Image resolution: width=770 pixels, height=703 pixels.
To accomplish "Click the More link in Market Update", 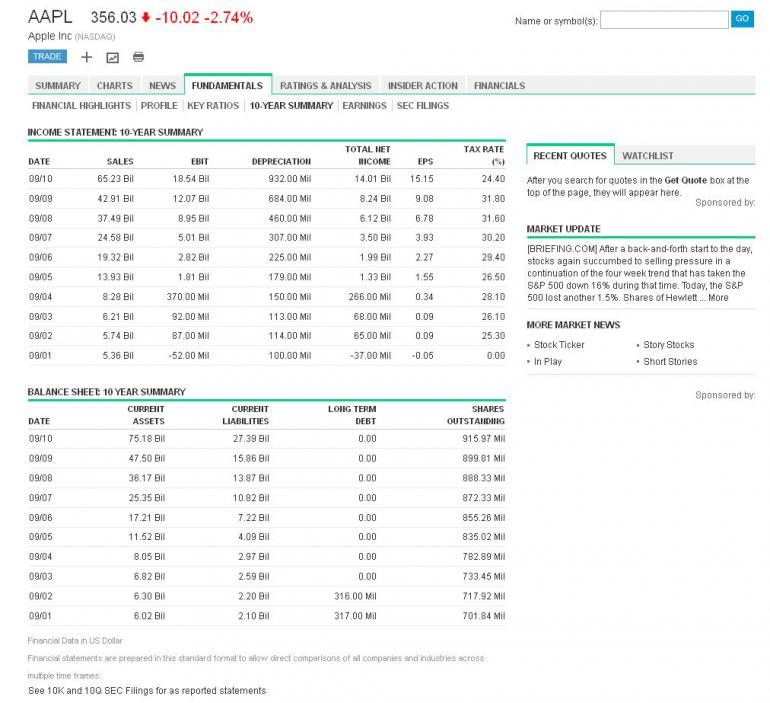I will (x=718, y=297).
